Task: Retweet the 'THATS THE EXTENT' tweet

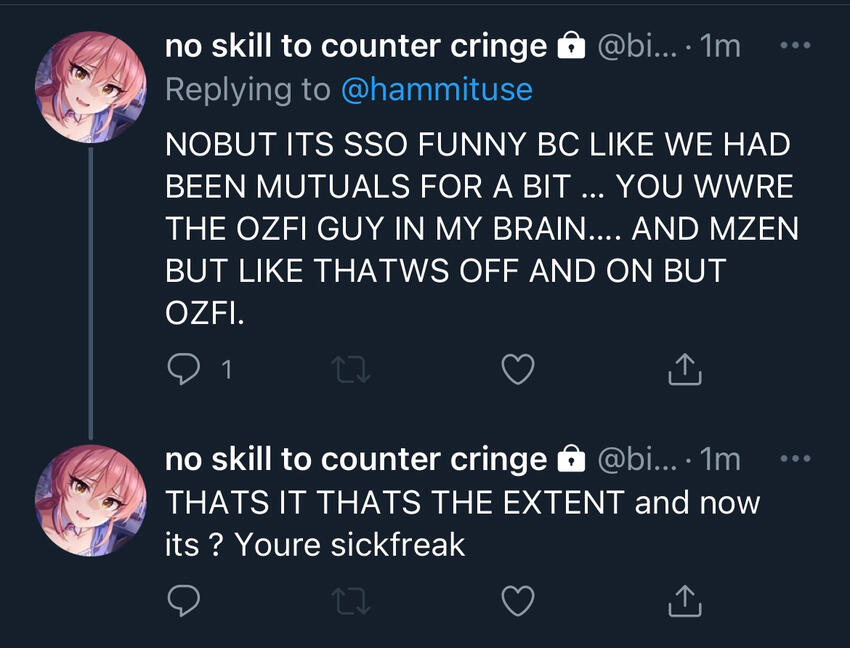Action: click(x=351, y=600)
